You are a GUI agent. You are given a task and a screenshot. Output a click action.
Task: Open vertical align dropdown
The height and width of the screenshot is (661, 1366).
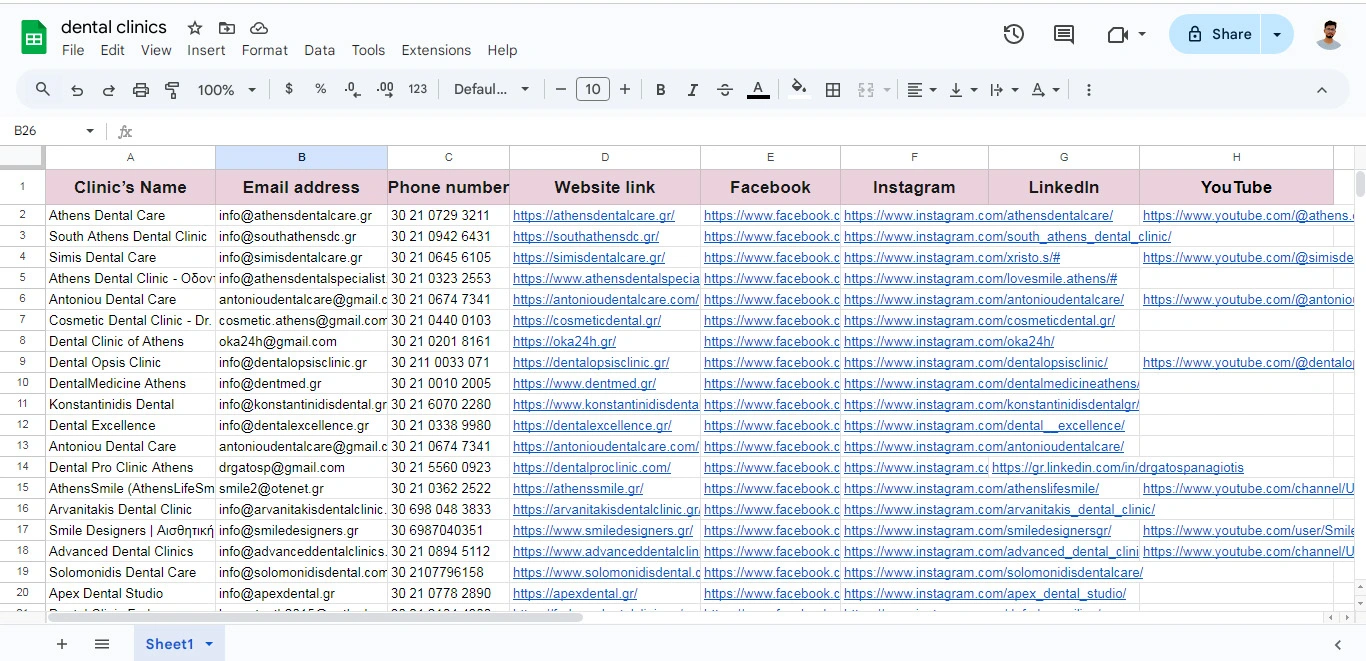963,90
